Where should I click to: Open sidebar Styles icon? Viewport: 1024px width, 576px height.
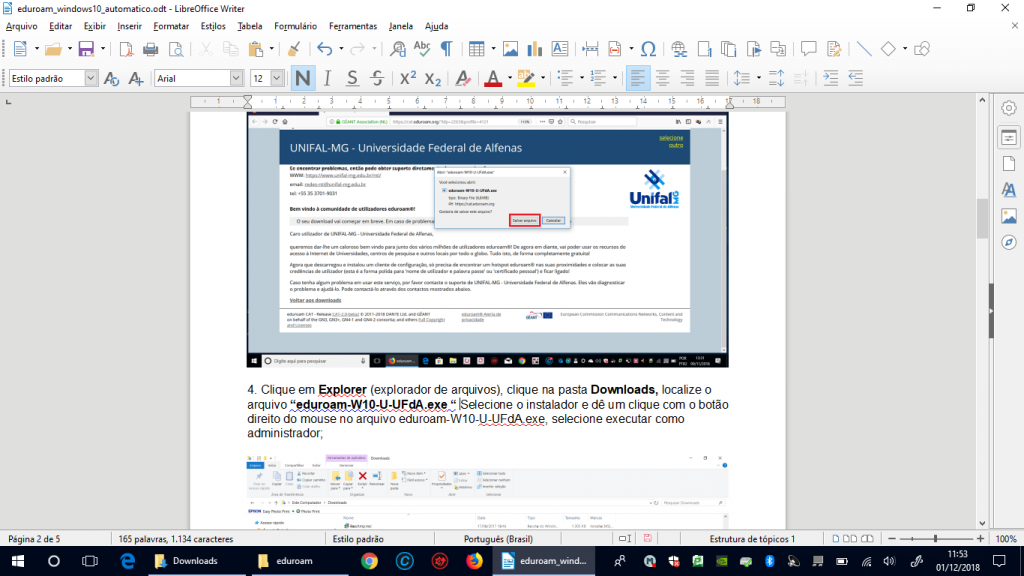[x=1009, y=190]
